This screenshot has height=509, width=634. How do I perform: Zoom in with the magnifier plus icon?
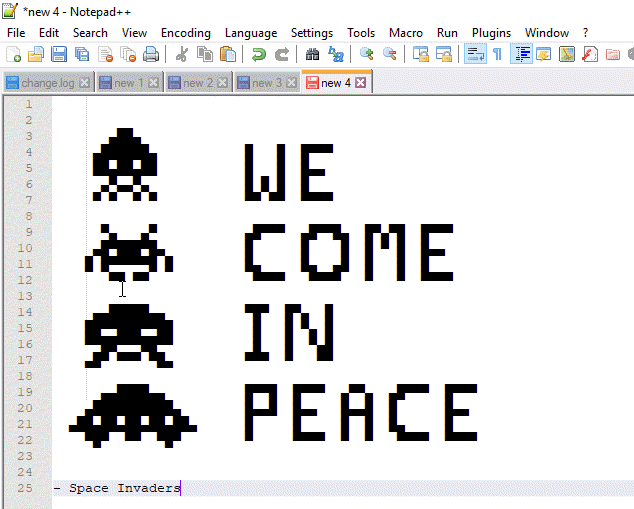[x=366, y=54]
